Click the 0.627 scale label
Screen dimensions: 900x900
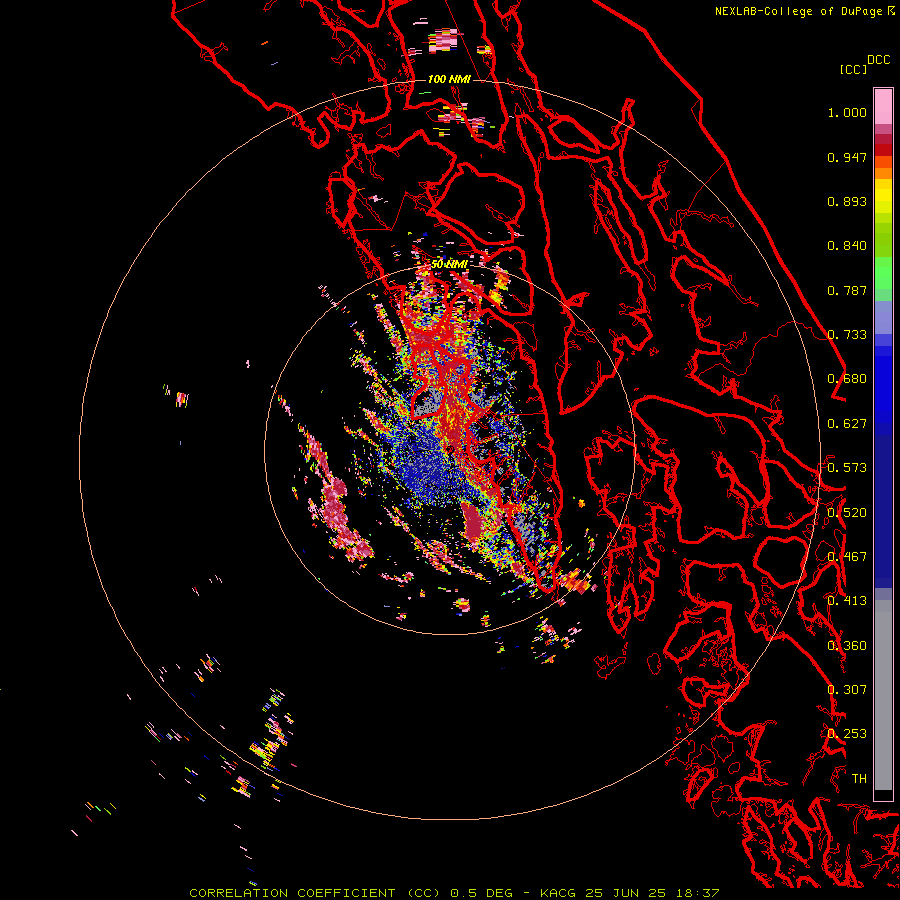847,424
